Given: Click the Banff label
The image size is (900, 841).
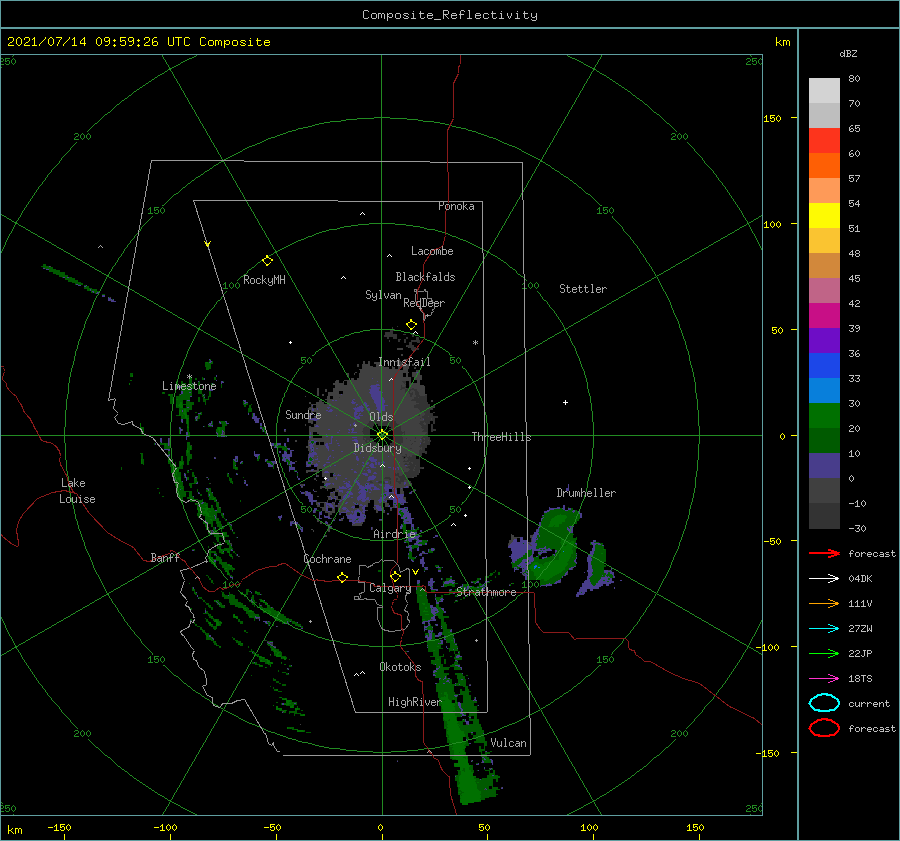Looking at the screenshot, I should (165, 557).
